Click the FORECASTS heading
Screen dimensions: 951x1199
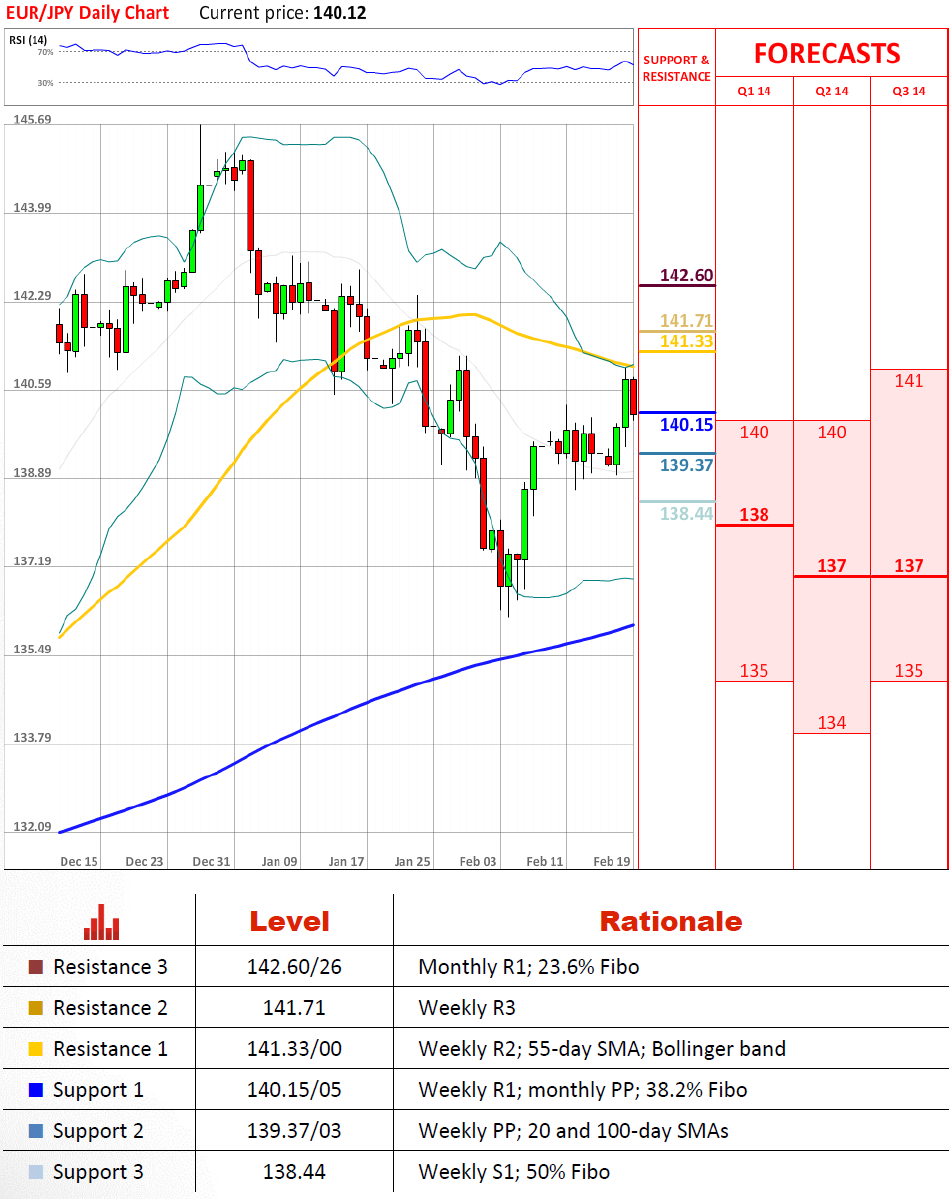click(x=827, y=53)
